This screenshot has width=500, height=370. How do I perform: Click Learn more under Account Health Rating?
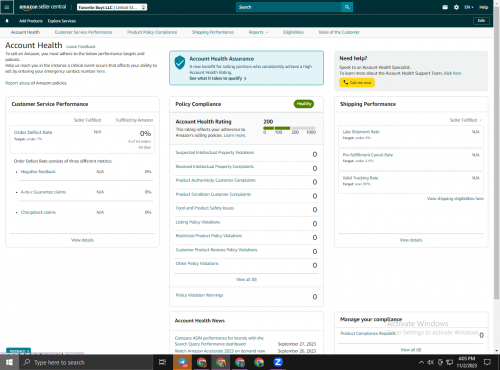click(235, 135)
